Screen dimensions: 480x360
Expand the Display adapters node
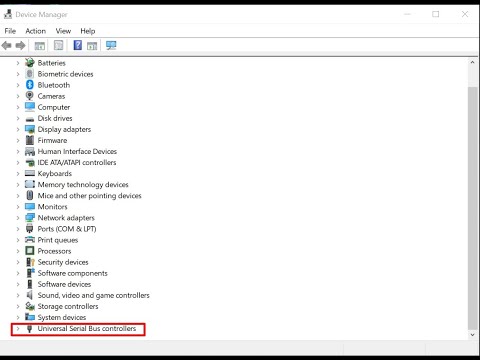pos(18,129)
